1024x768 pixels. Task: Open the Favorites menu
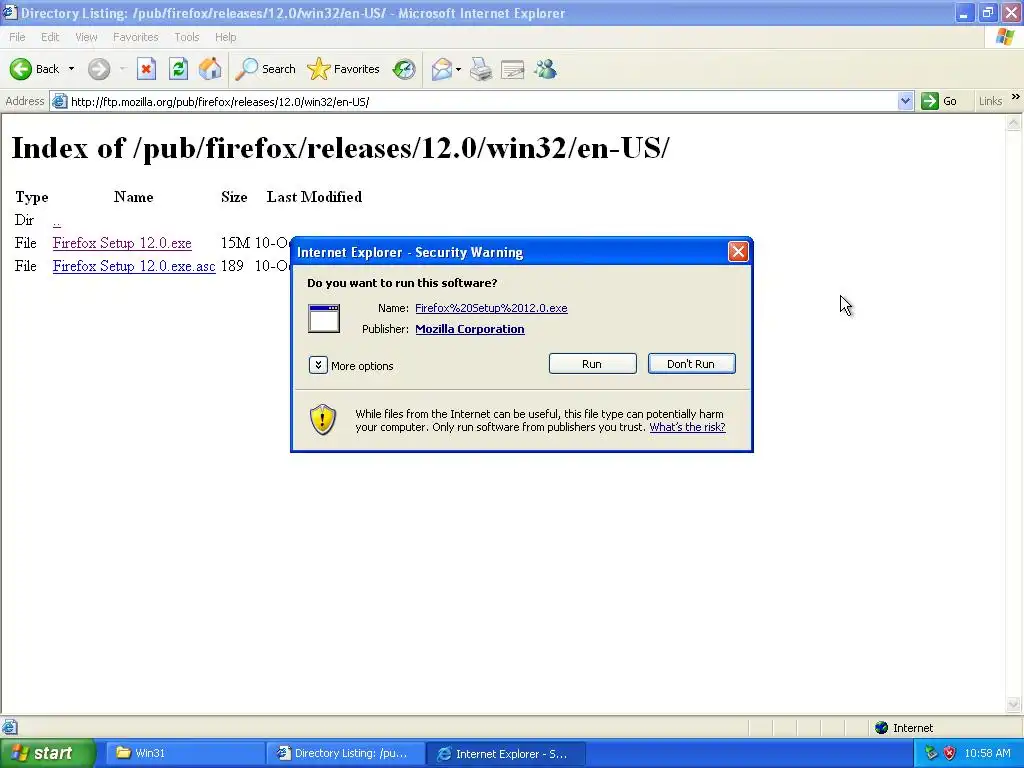pos(135,37)
